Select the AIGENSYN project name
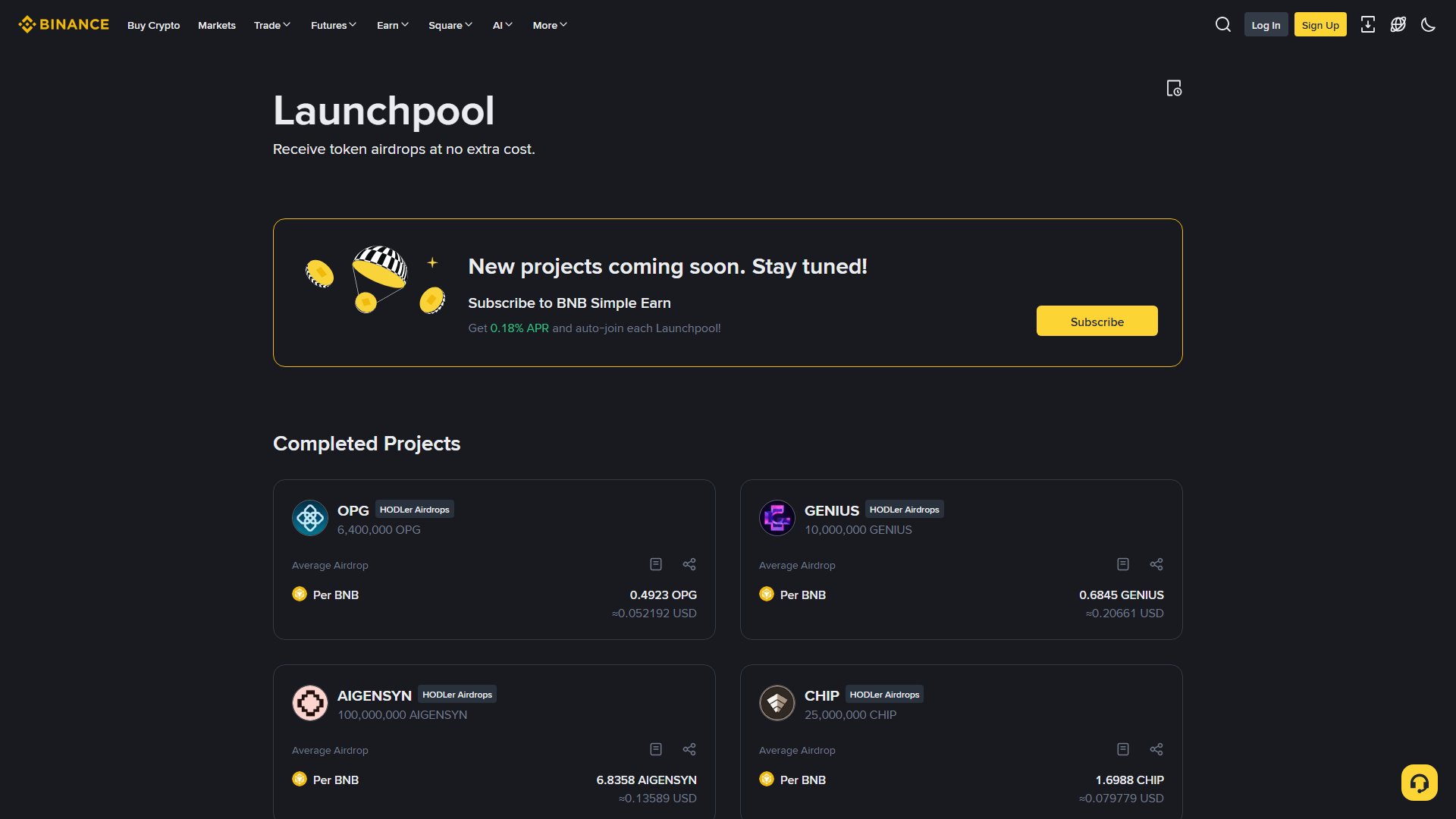The height and width of the screenshot is (819, 1456). (x=375, y=695)
